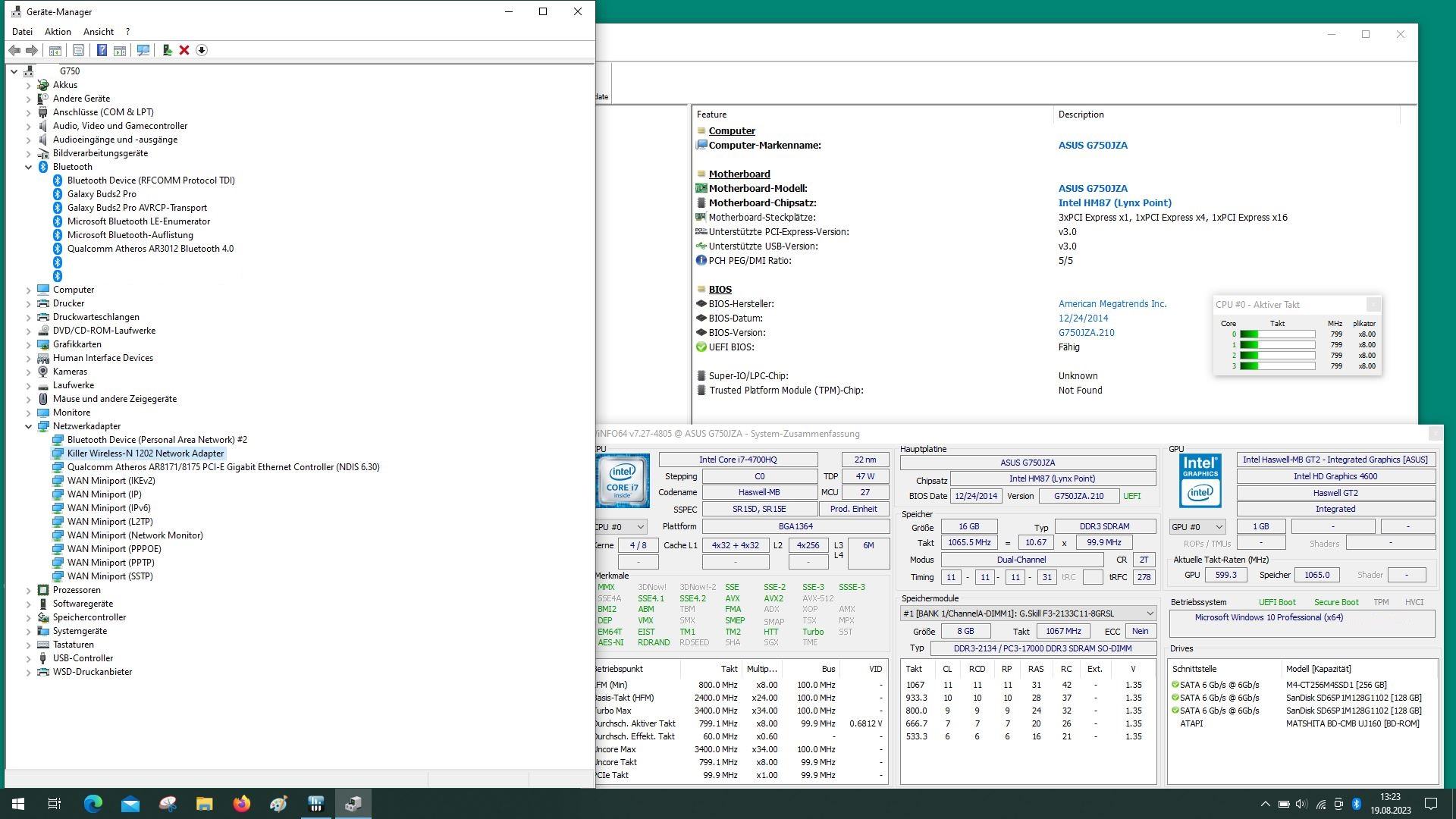Screen dimensions: 1456x819
Task: Select Bluetooth Device (Personal Area Network) #2
Action: tap(157, 440)
